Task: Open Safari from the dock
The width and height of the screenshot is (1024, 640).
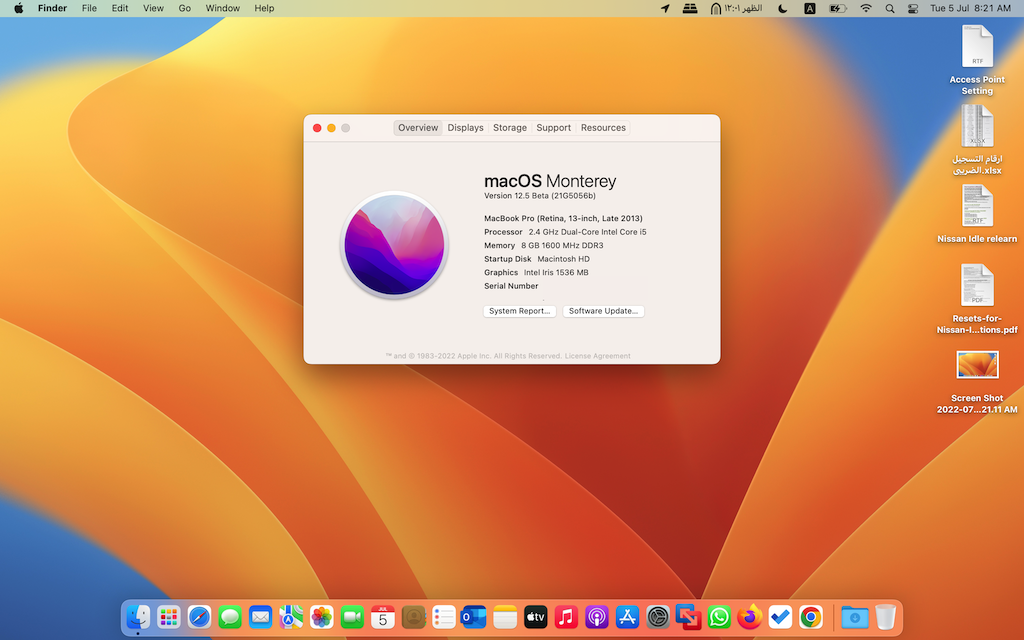Action: (x=199, y=617)
